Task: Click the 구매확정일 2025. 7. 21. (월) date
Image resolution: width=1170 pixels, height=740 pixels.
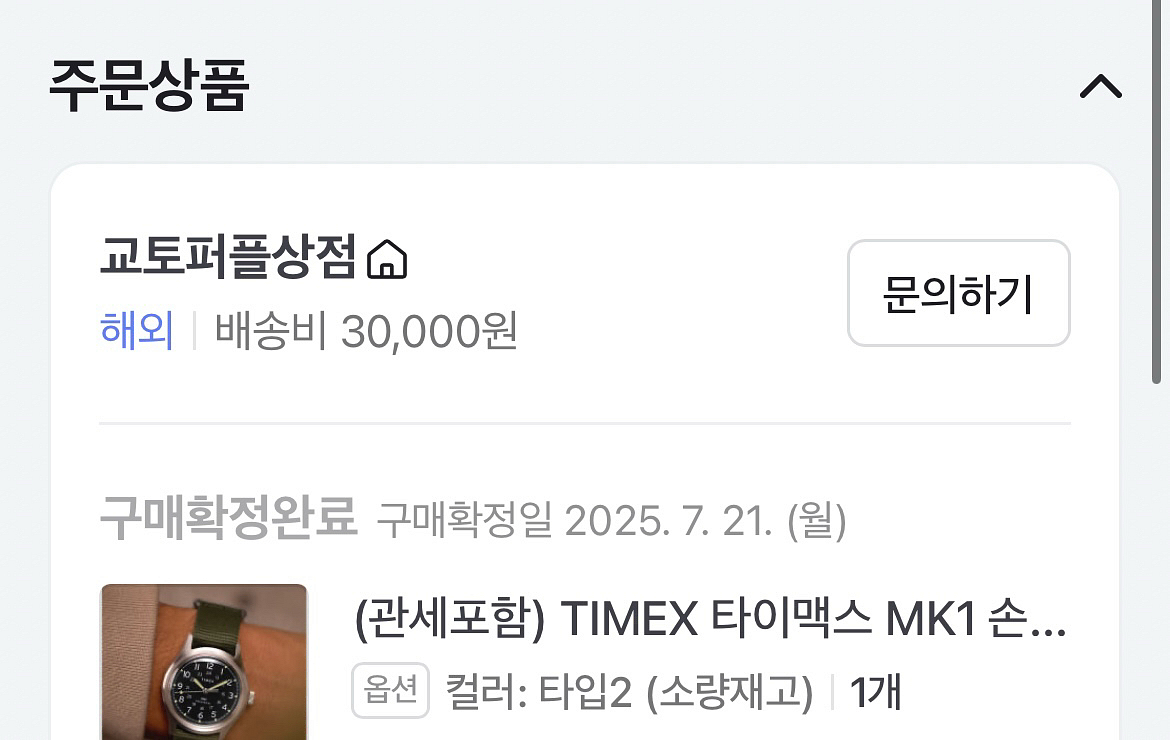Action: (612, 520)
